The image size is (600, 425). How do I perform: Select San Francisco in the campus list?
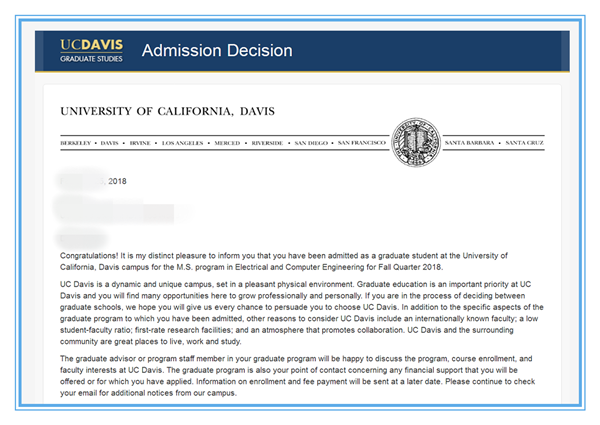(x=361, y=143)
